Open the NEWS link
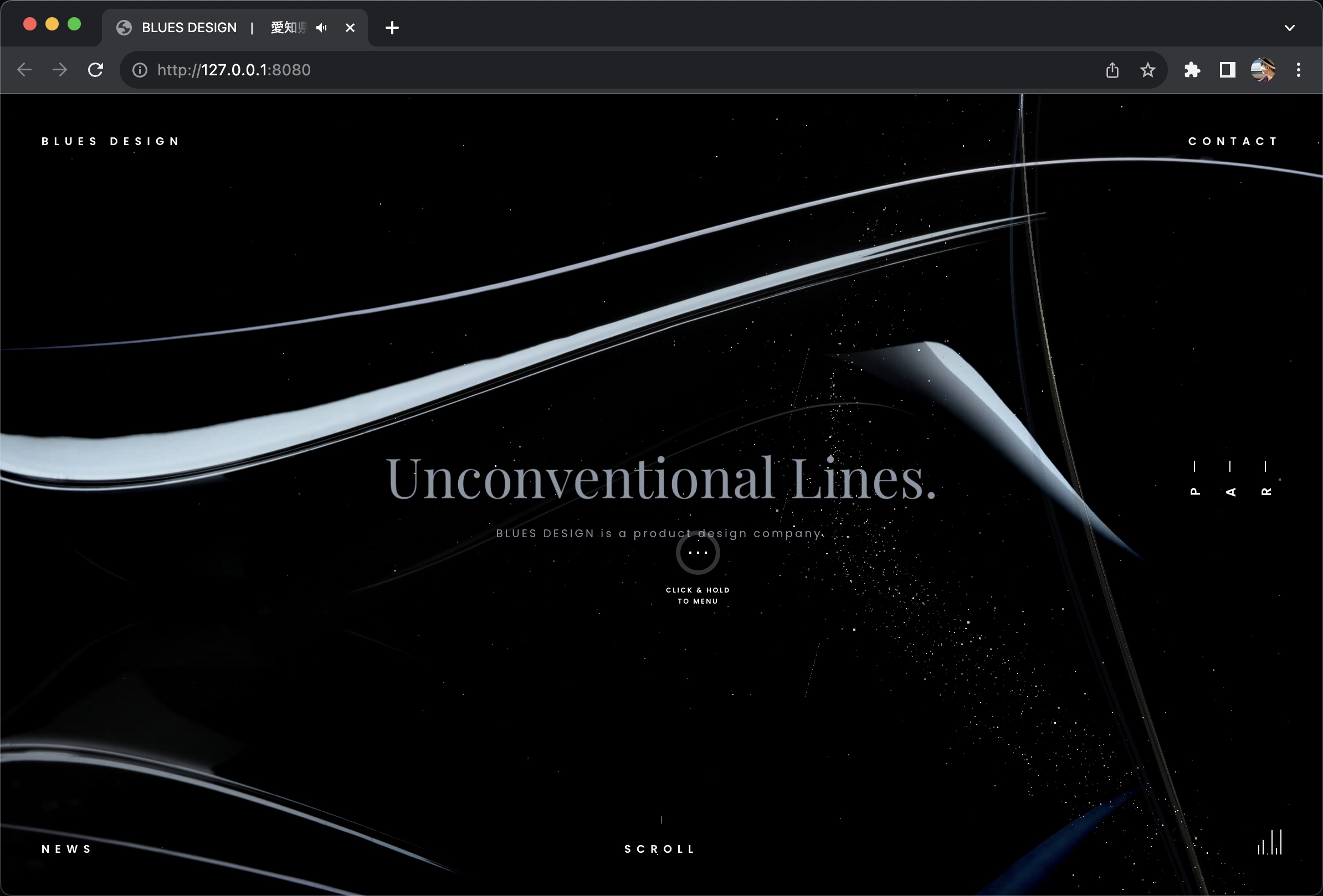 click(x=66, y=849)
